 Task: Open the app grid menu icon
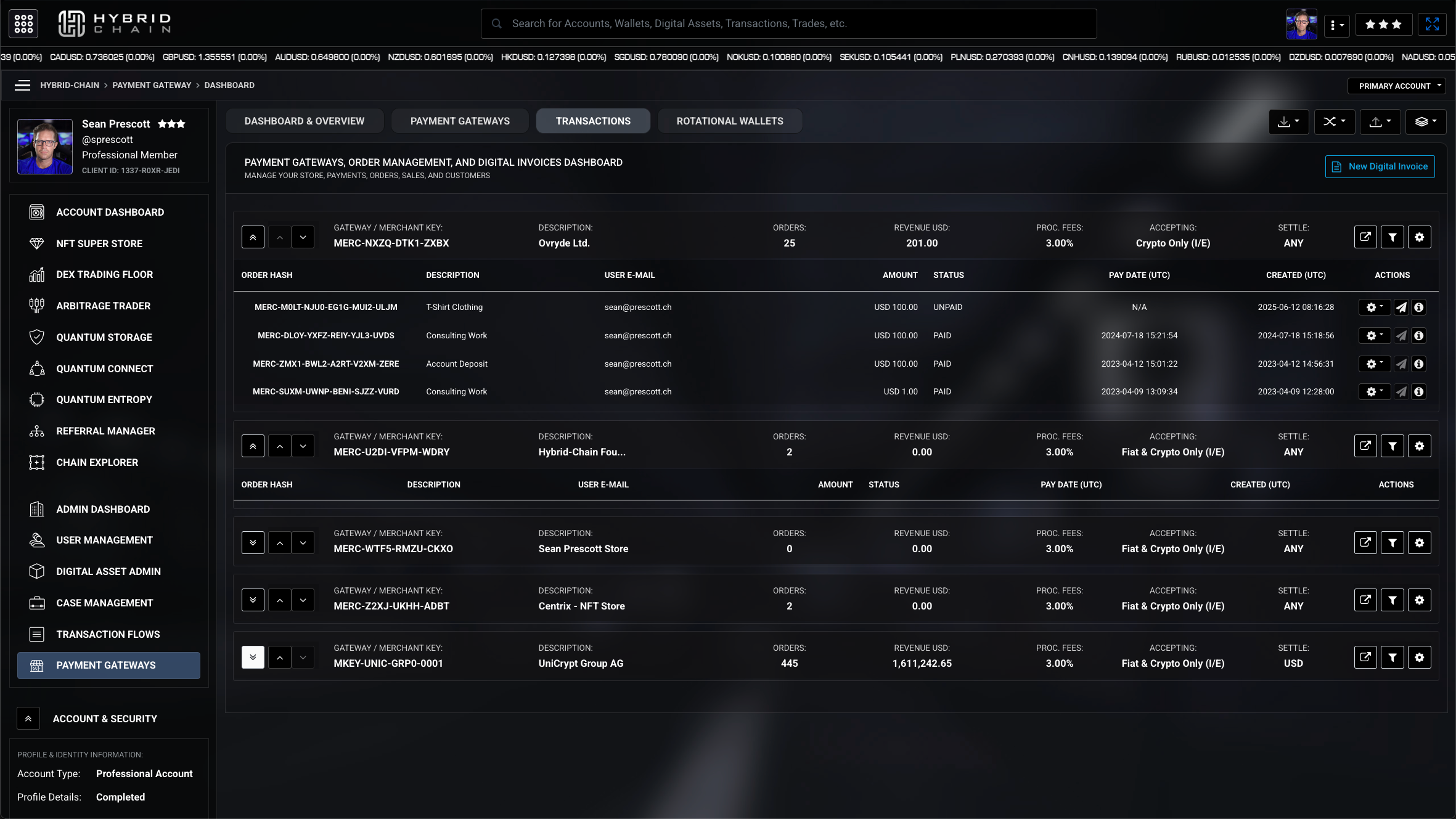[x=23, y=24]
